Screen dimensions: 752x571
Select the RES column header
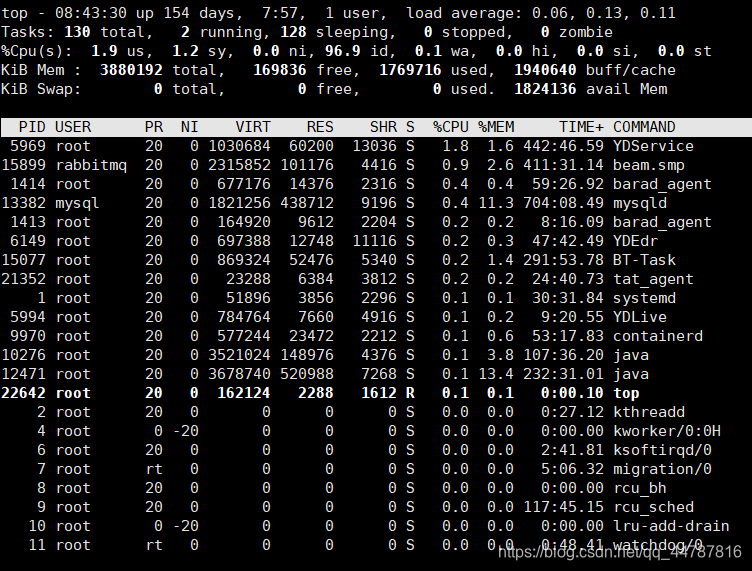click(320, 127)
